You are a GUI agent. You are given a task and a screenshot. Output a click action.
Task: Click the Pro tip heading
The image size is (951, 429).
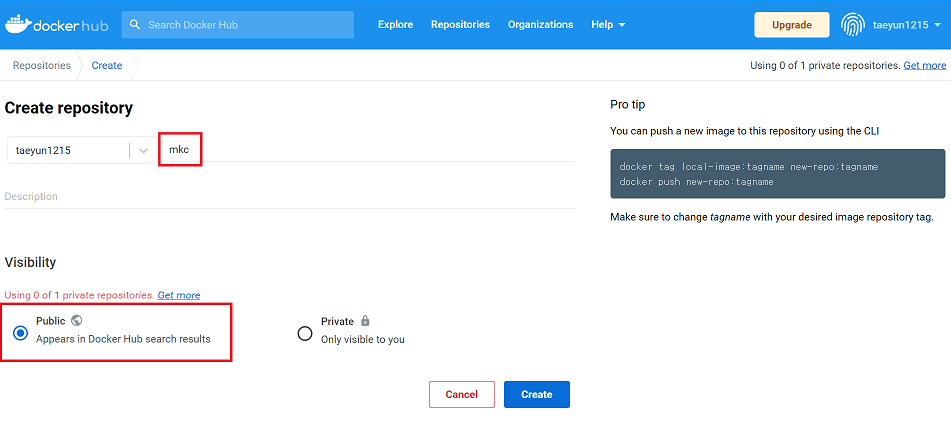(x=628, y=104)
